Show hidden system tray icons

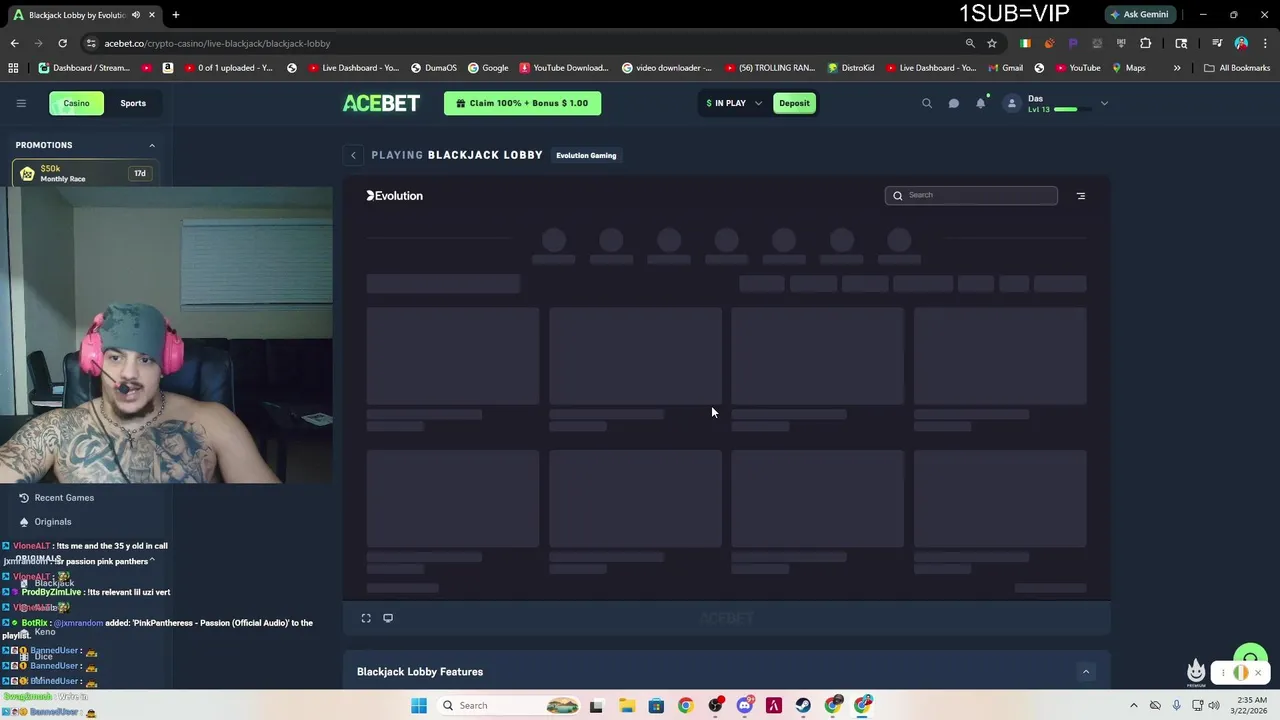[x=1133, y=706]
